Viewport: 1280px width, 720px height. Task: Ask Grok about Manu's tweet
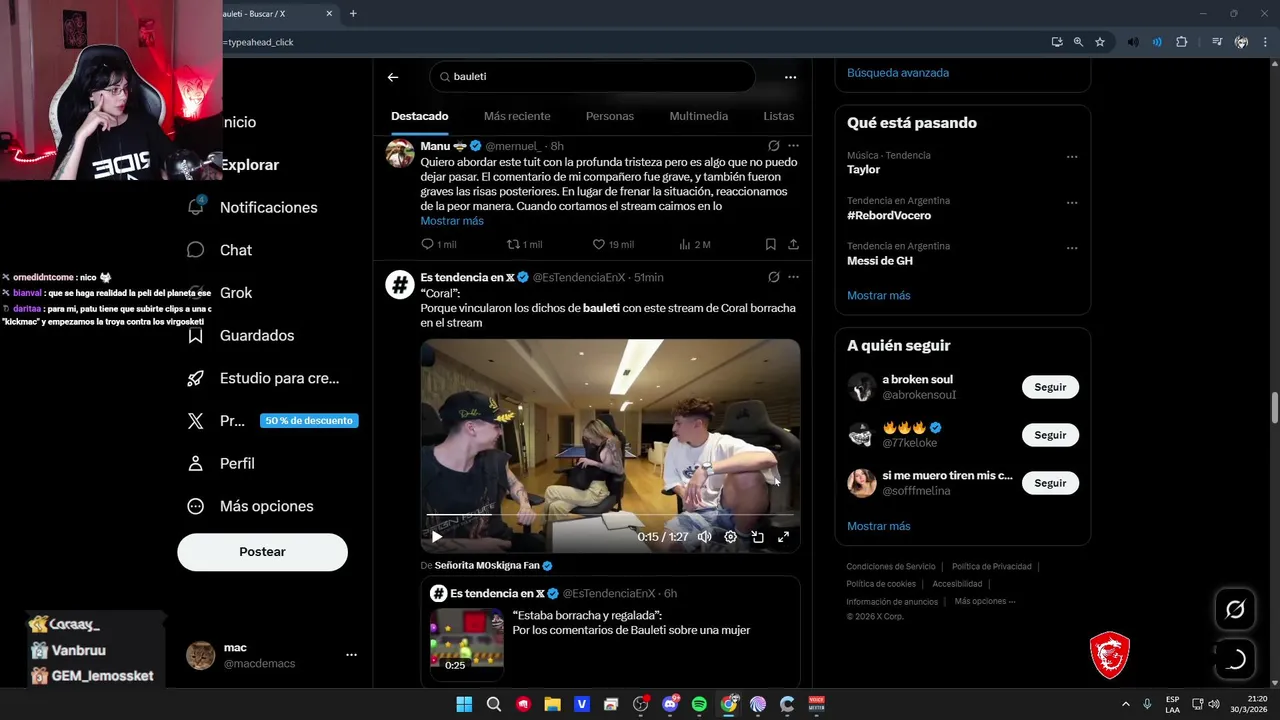click(773, 146)
